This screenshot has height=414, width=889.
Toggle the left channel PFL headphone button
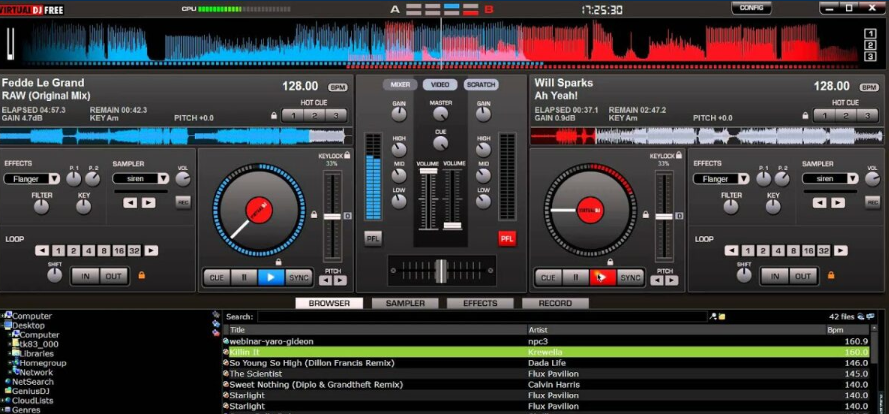point(372,238)
